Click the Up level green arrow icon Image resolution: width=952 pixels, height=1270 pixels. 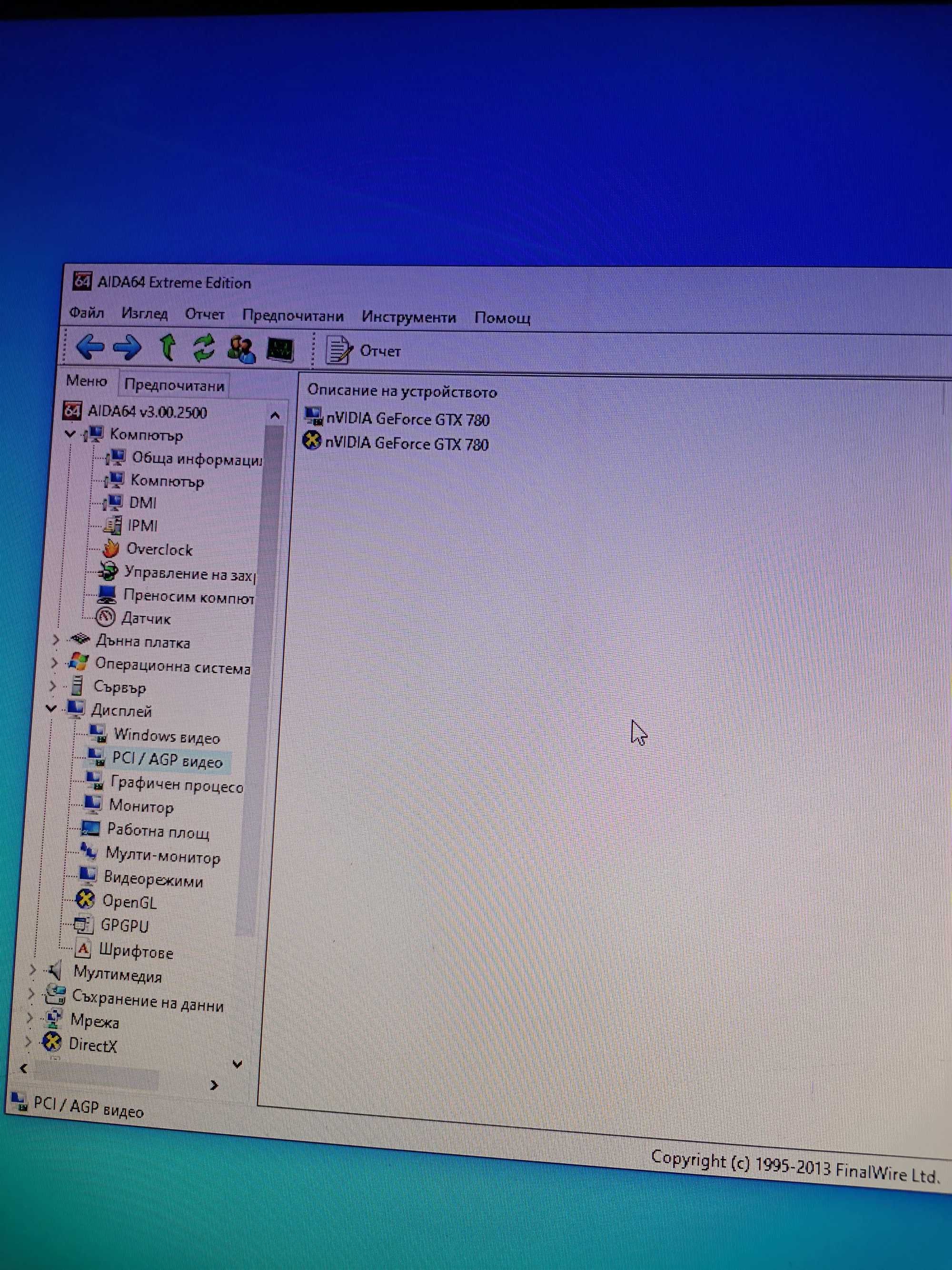pyautogui.click(x=168, y=347)
